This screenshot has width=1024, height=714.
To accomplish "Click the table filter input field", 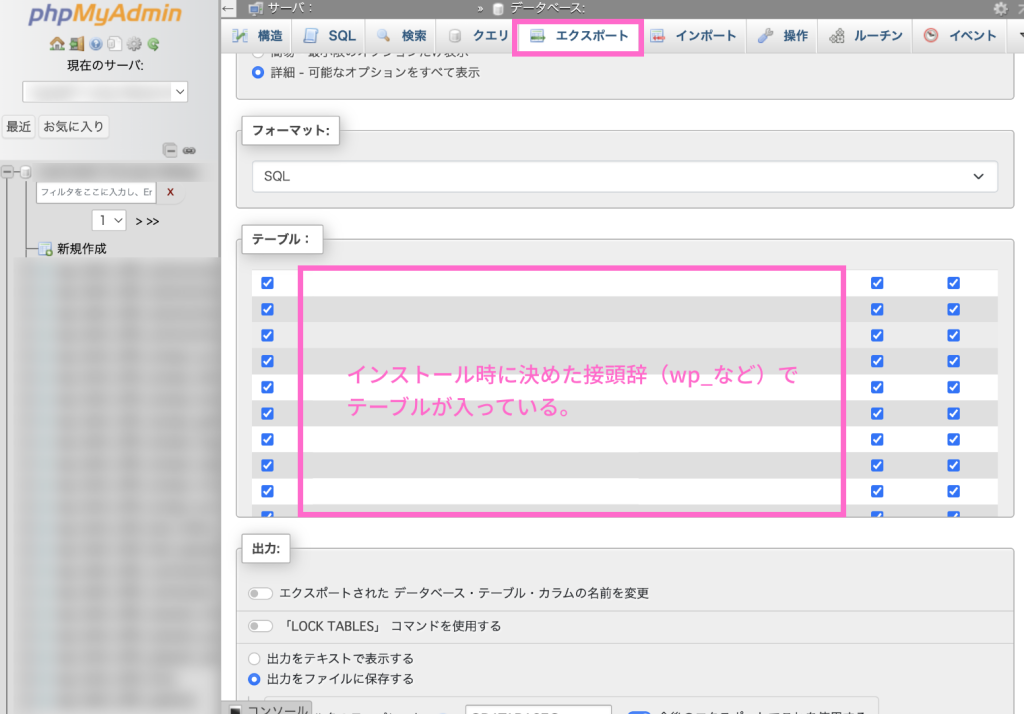I will 96,192.
